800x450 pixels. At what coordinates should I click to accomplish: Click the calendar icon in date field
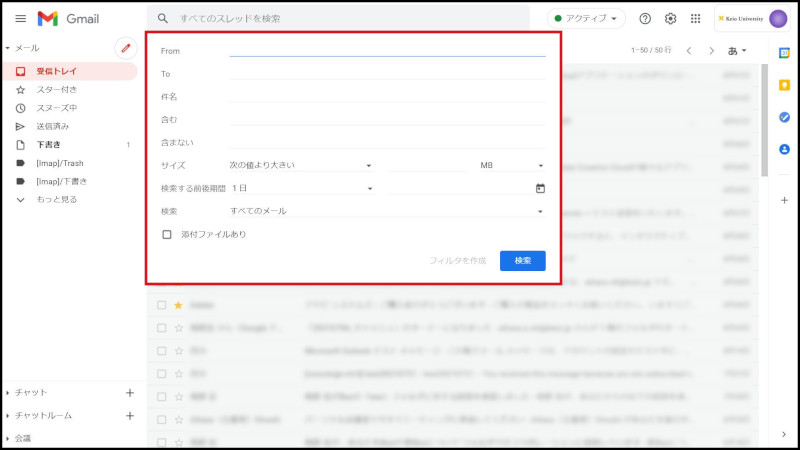pyautogui.click(x=540, y=188)
